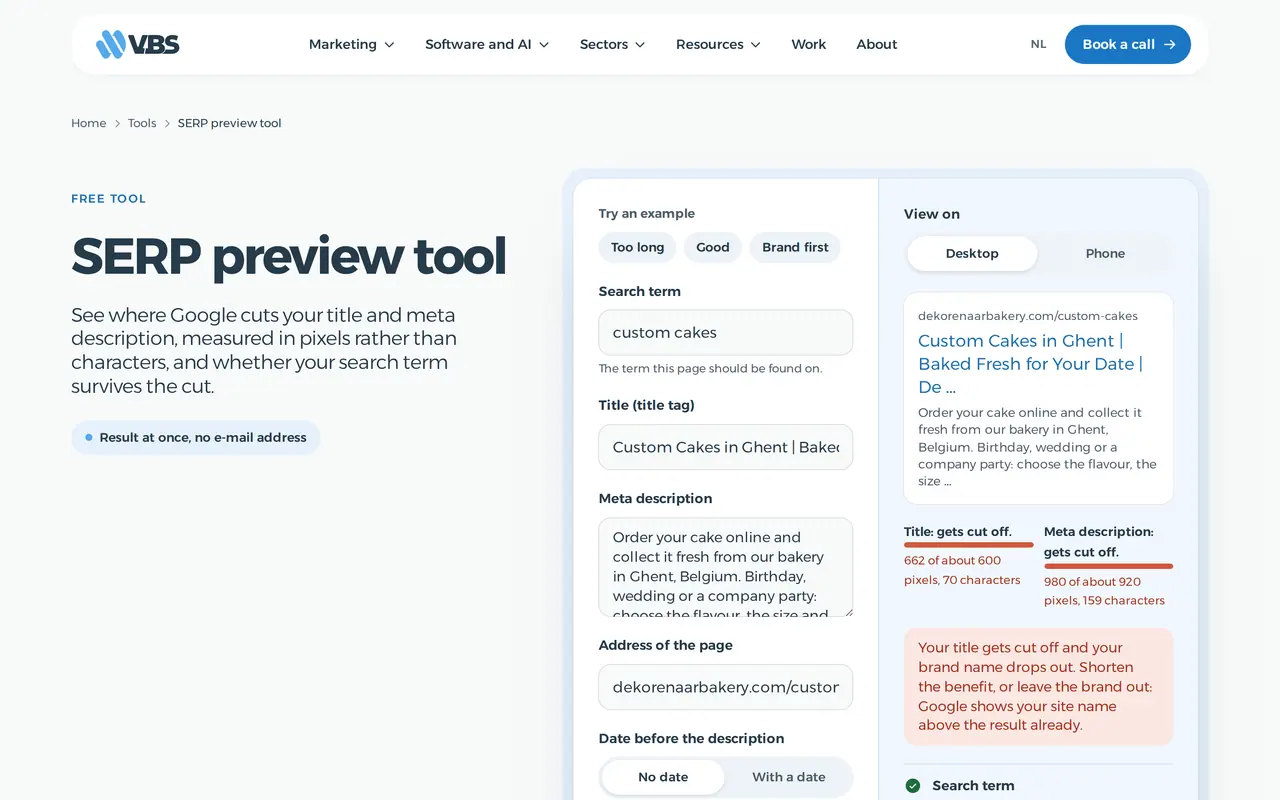Click inside the Meta description textarea
Screen dimensions: 1280x800
726,567
